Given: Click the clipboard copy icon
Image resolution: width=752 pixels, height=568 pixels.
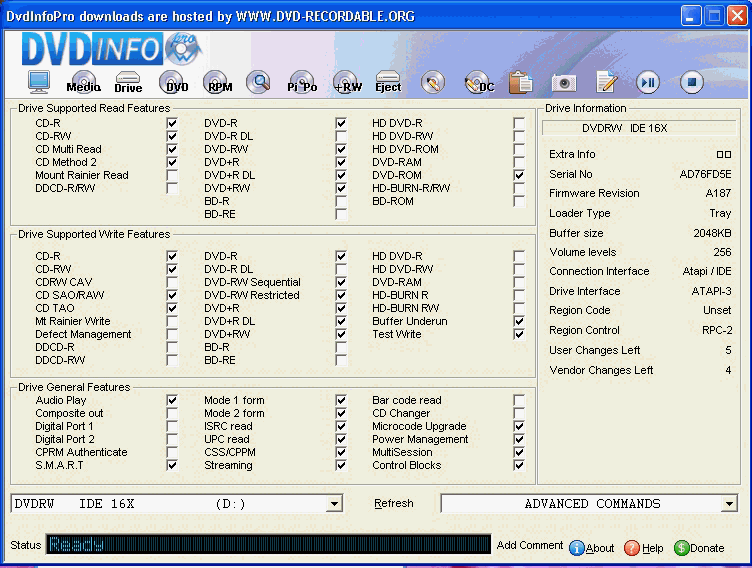Looking at the screenshot, I should (x=520, y=83).
